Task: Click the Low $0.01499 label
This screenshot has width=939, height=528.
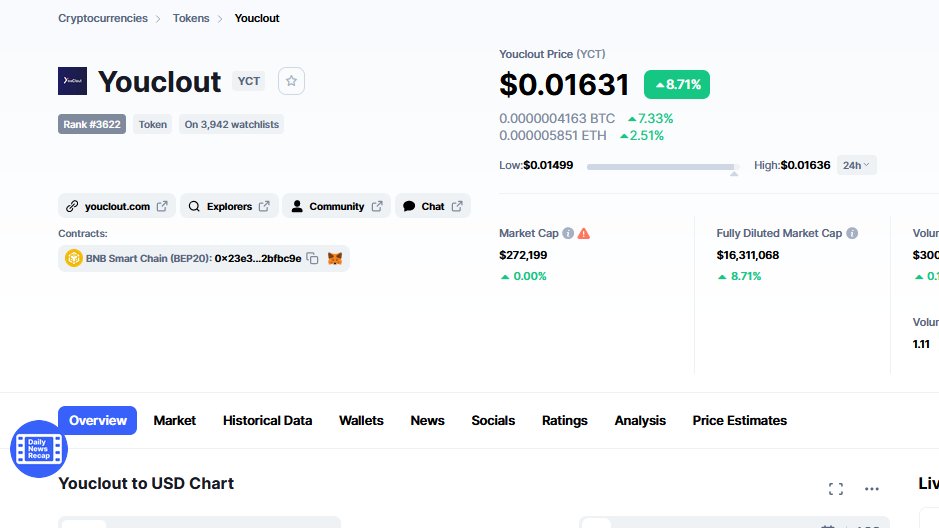Action: click(536, 165)
